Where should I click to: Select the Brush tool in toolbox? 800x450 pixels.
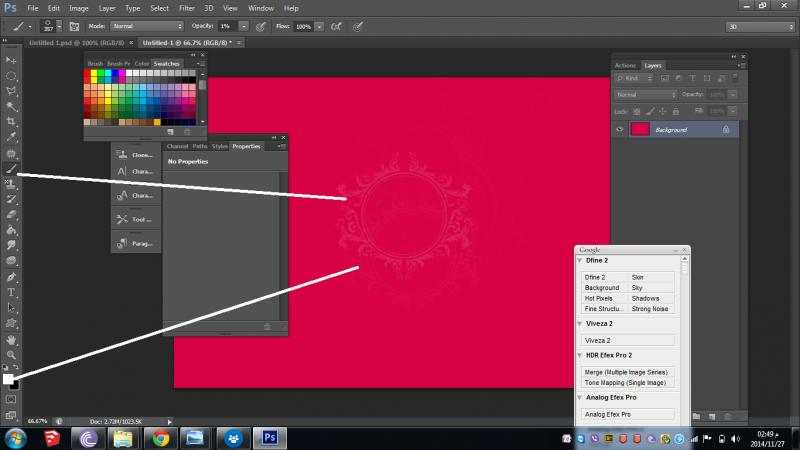click(x=11, y=168)
